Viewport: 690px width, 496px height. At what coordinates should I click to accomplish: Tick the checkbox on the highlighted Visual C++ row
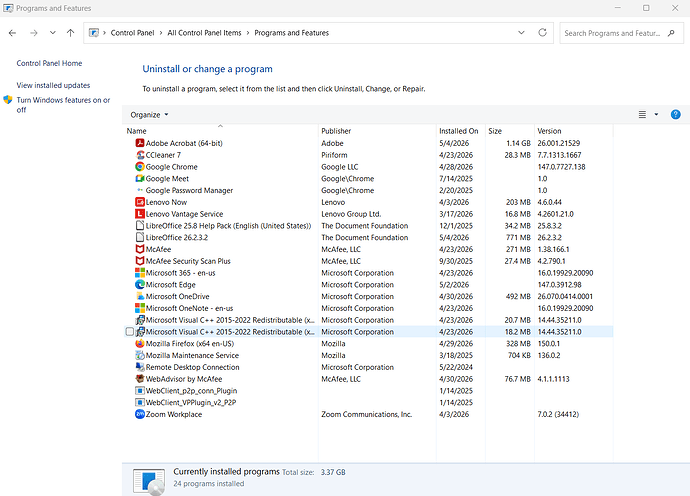click(x=129, y=331)
